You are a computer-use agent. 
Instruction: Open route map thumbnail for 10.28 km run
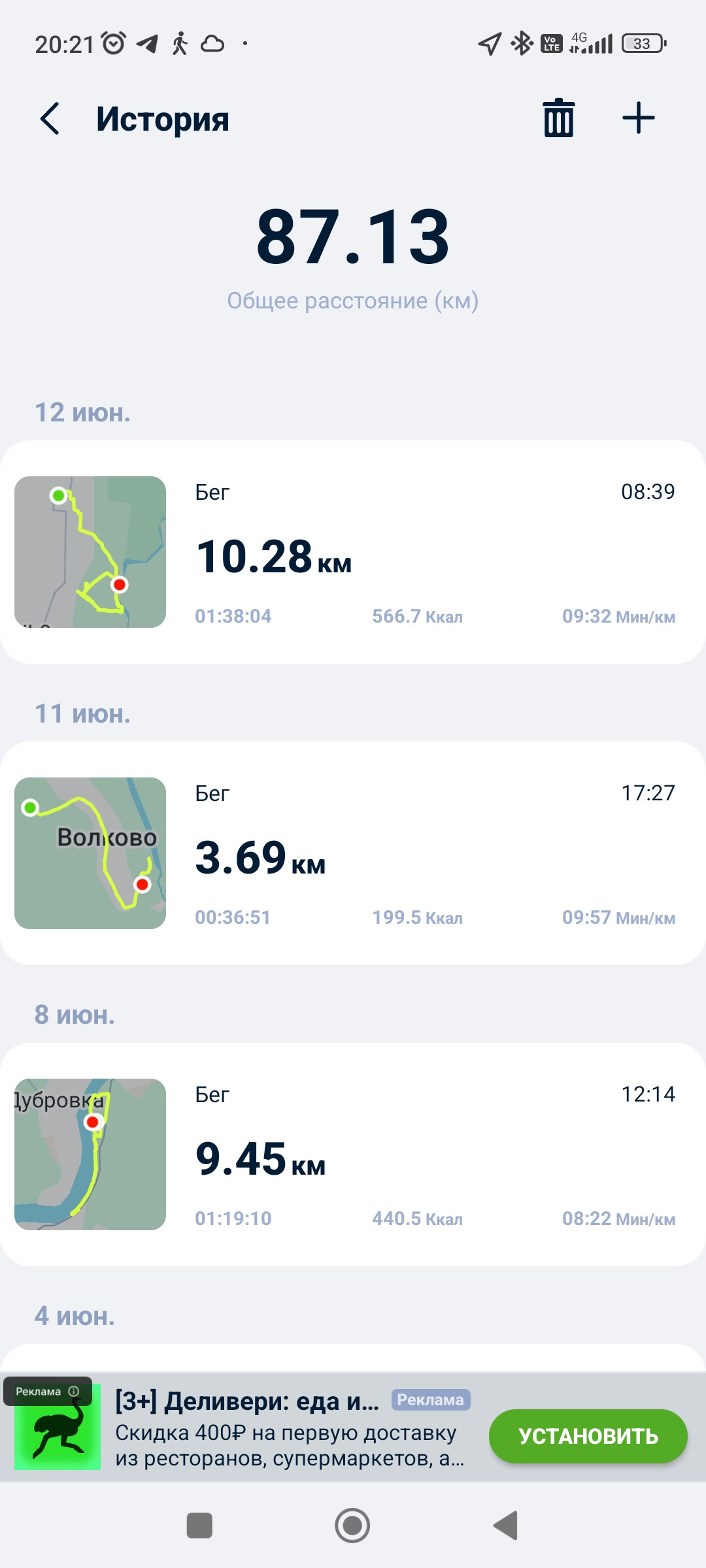coord(90,552)
